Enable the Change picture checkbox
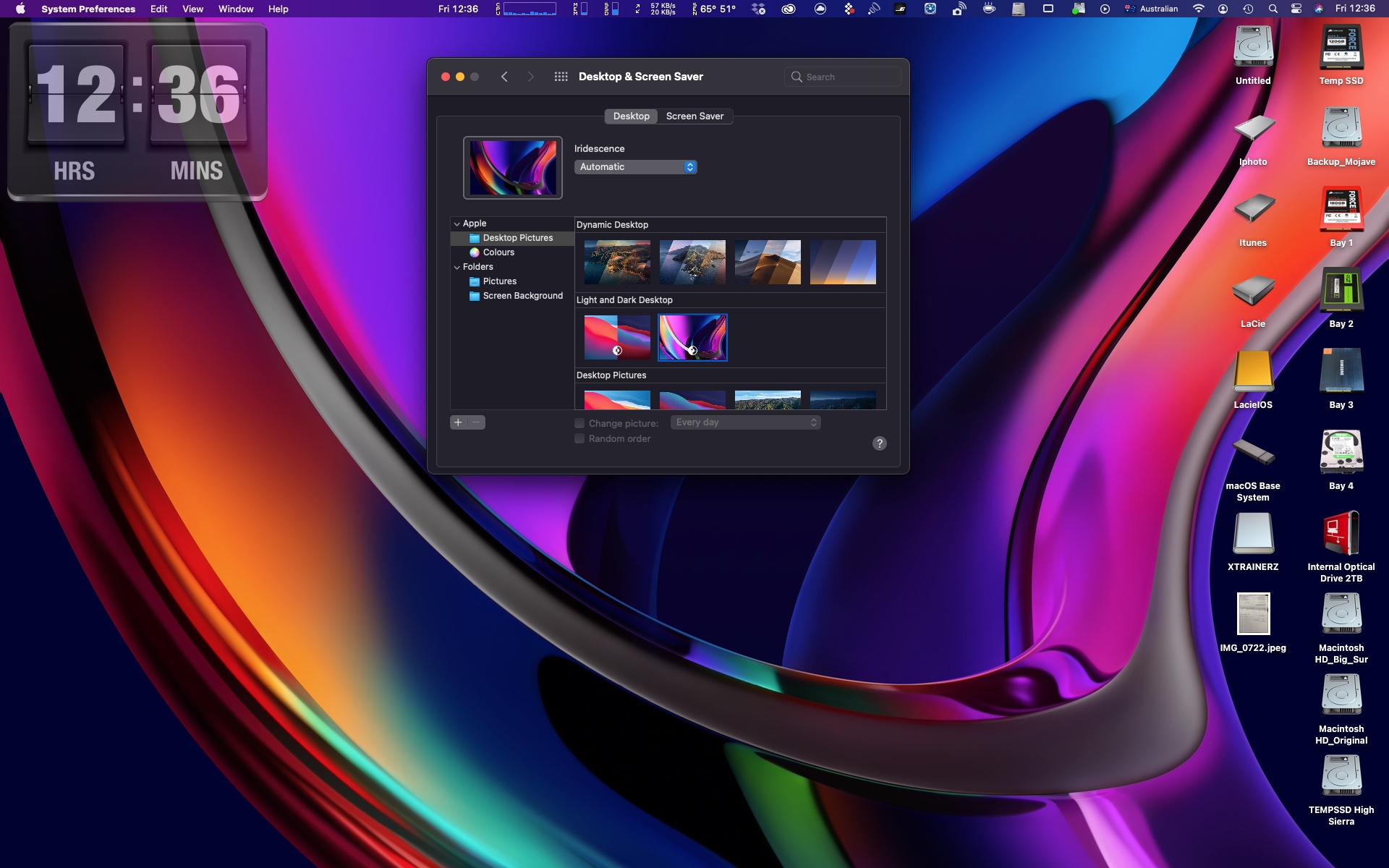Image resolution: width=1389 pixels, height=868 pixels. pyautogui.click(x=579, y=423)
